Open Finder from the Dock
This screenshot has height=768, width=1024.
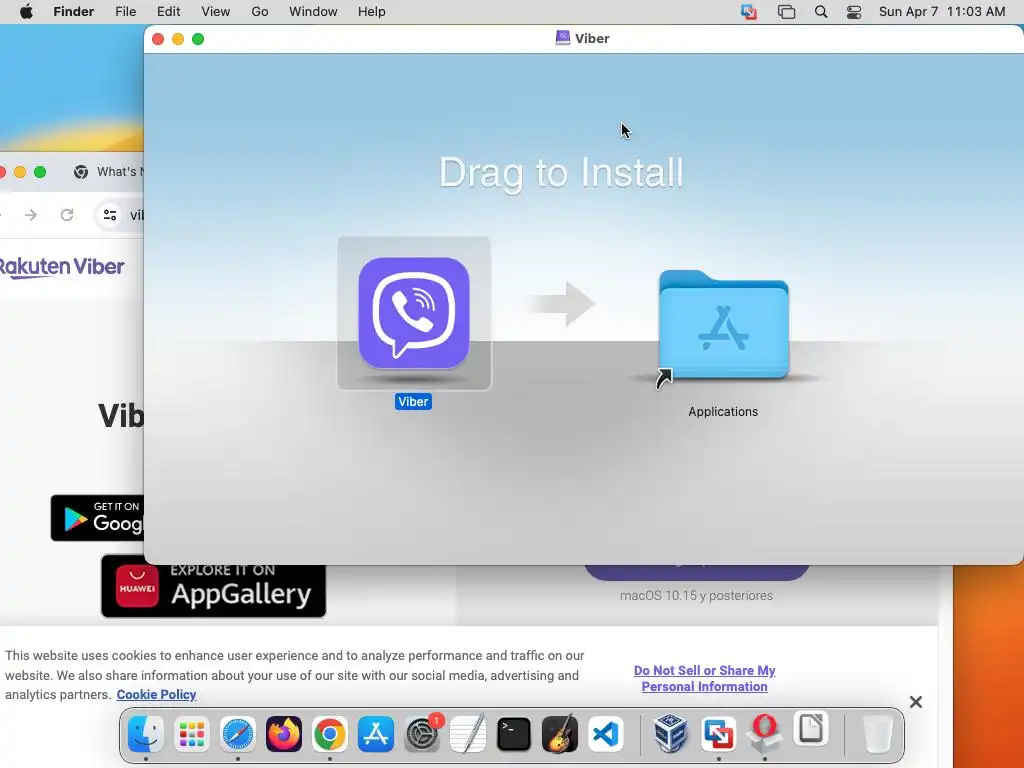(145, 734)
